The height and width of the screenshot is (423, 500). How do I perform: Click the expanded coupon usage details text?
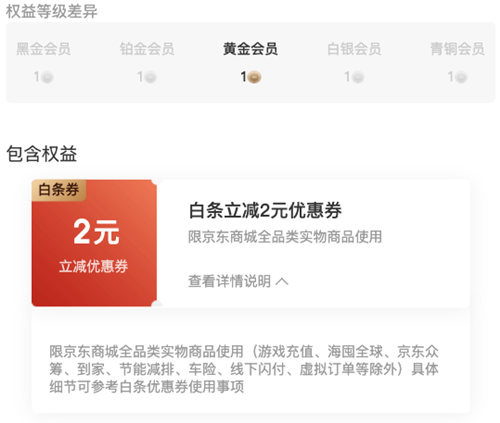point(244,369)
